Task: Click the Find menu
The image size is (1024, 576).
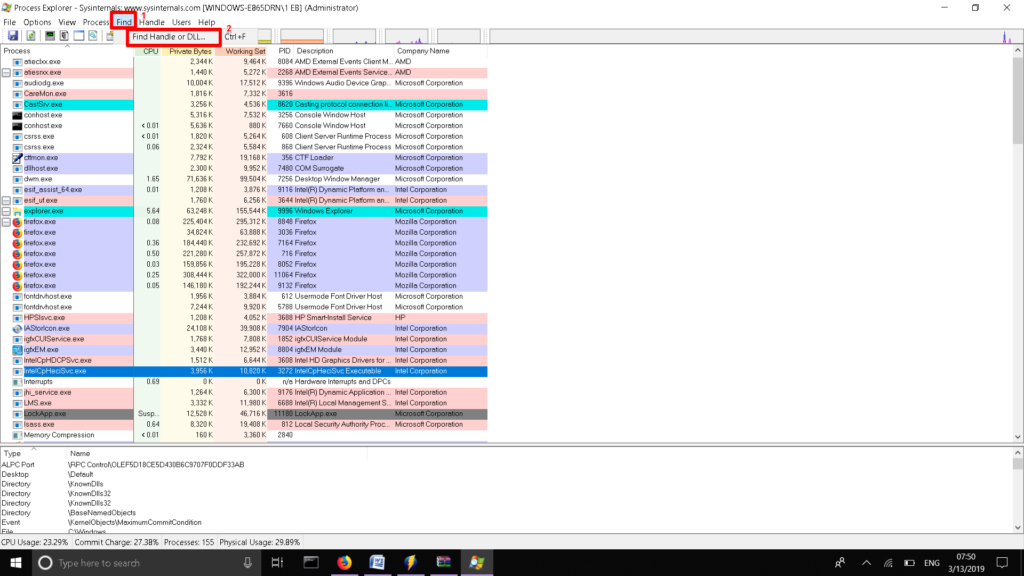Action: [123, 22]
